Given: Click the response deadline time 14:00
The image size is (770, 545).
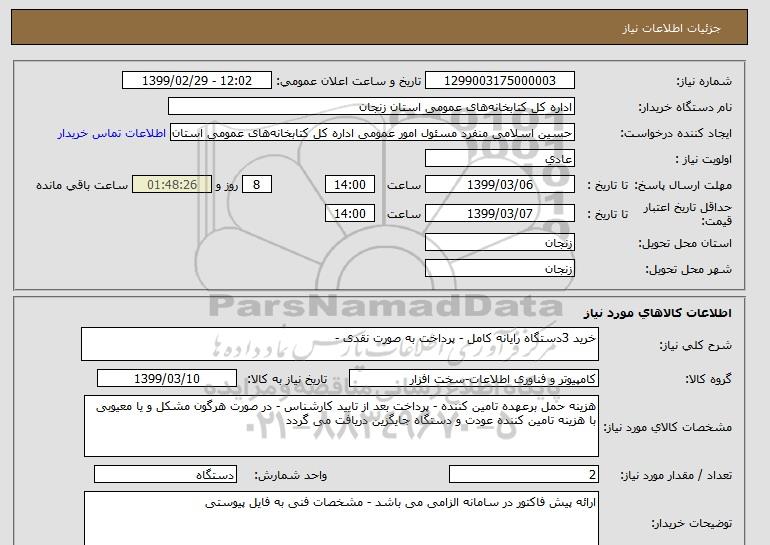Looking at the screenshot, I should coord(350,185).
